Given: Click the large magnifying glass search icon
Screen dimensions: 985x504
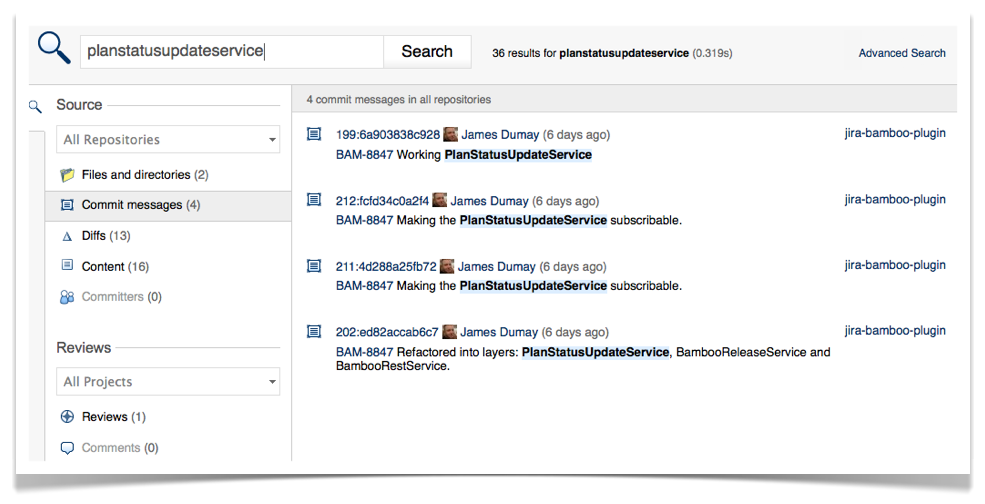Looking at the screenshot, I should [x=53, y=48].
